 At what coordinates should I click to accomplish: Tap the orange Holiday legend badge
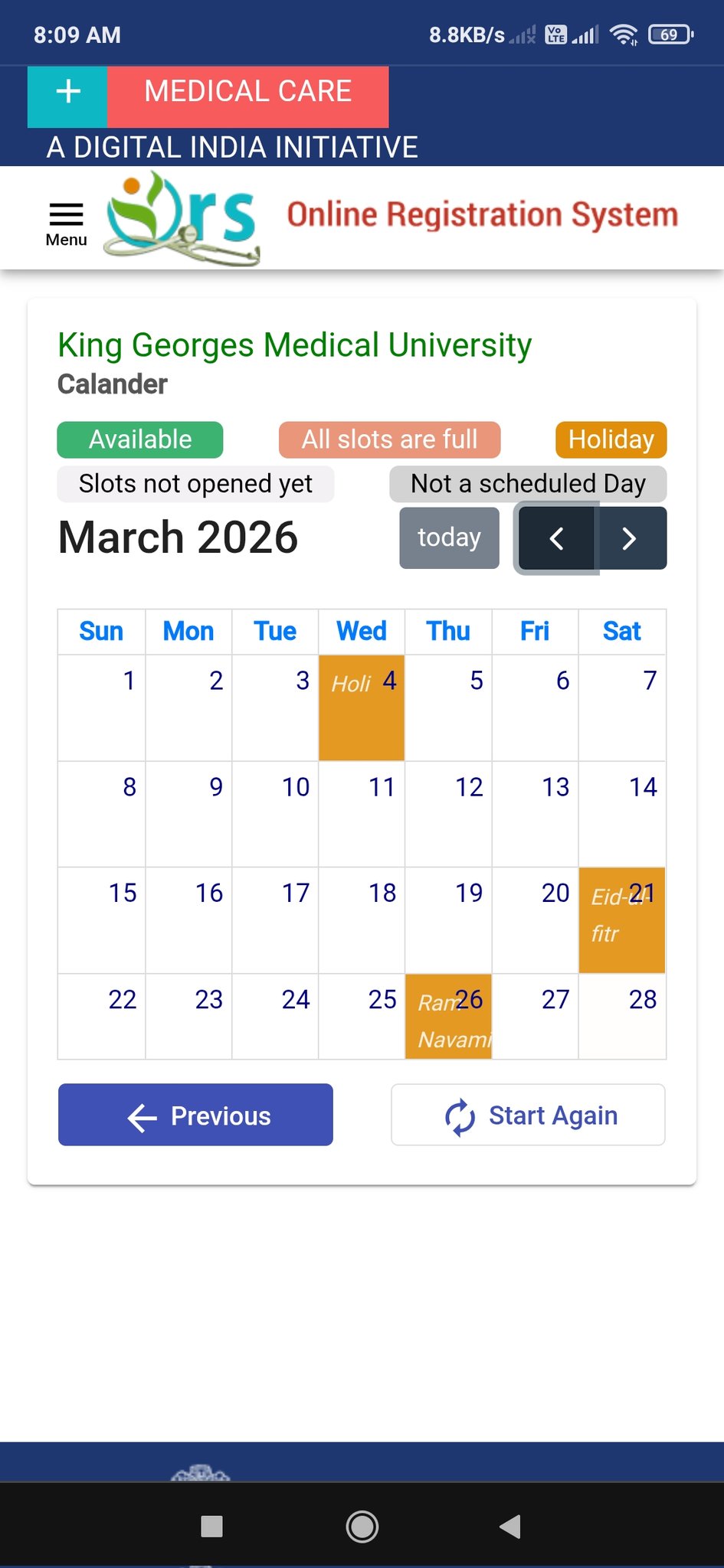[611, 439]
